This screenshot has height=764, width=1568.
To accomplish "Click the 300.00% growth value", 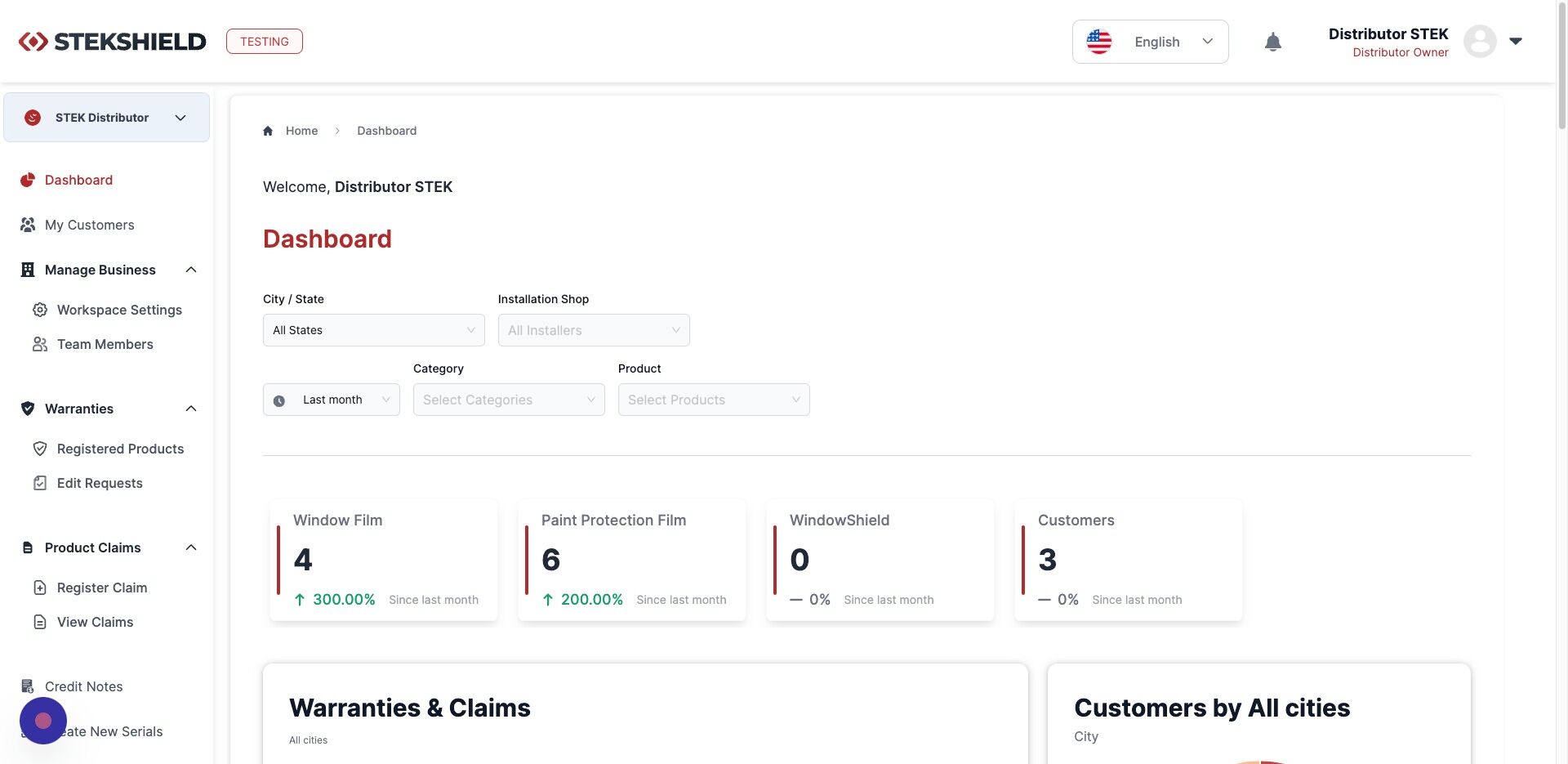I will (x=344, y=599).
